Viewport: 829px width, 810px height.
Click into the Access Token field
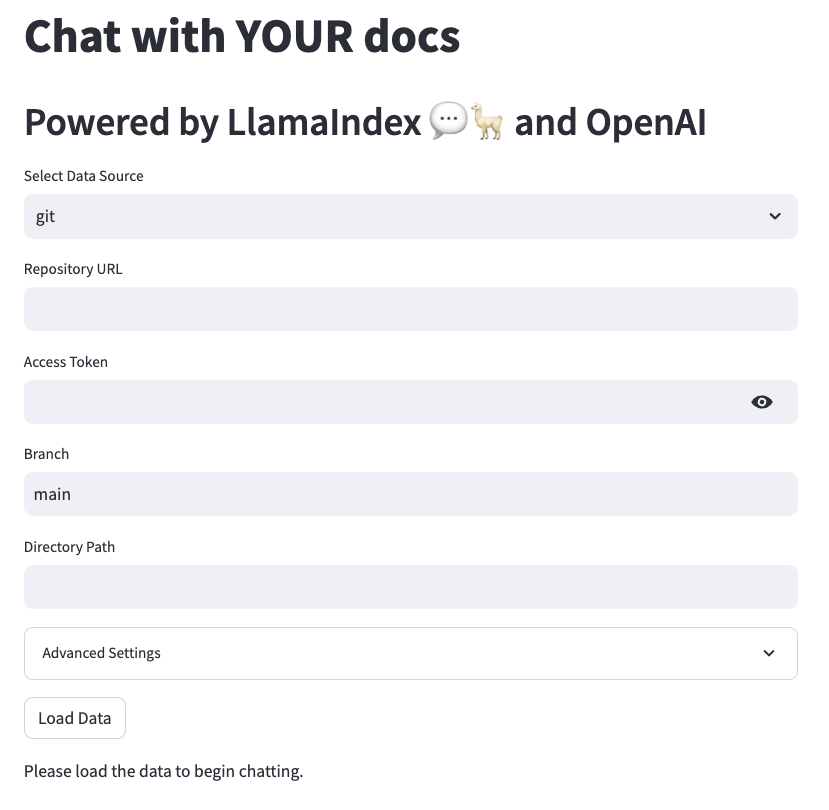pos(380,402)
